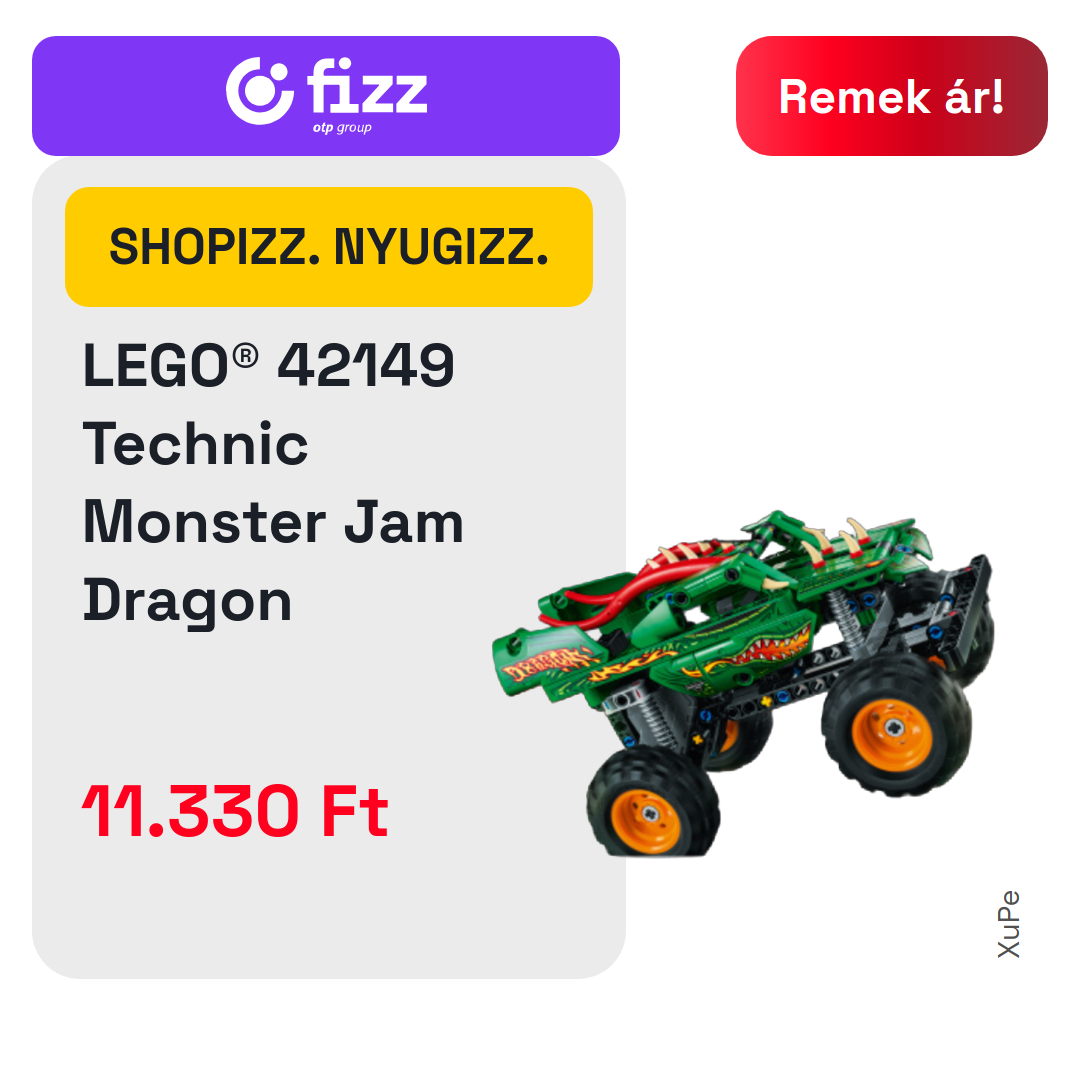This screenshot has height=1080, width=1080.
Task: Click the fizz circular logo icon
Action: point(260,91)
